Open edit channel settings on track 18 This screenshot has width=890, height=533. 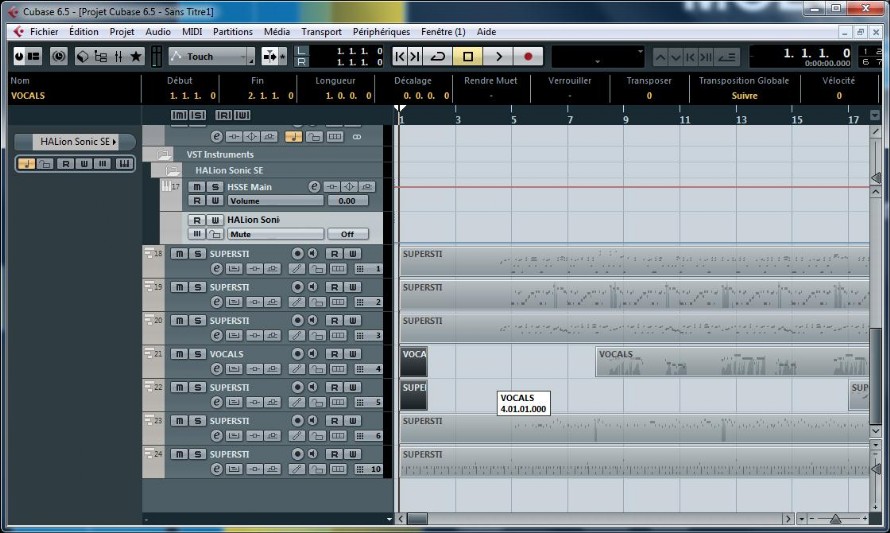point(216,268)
